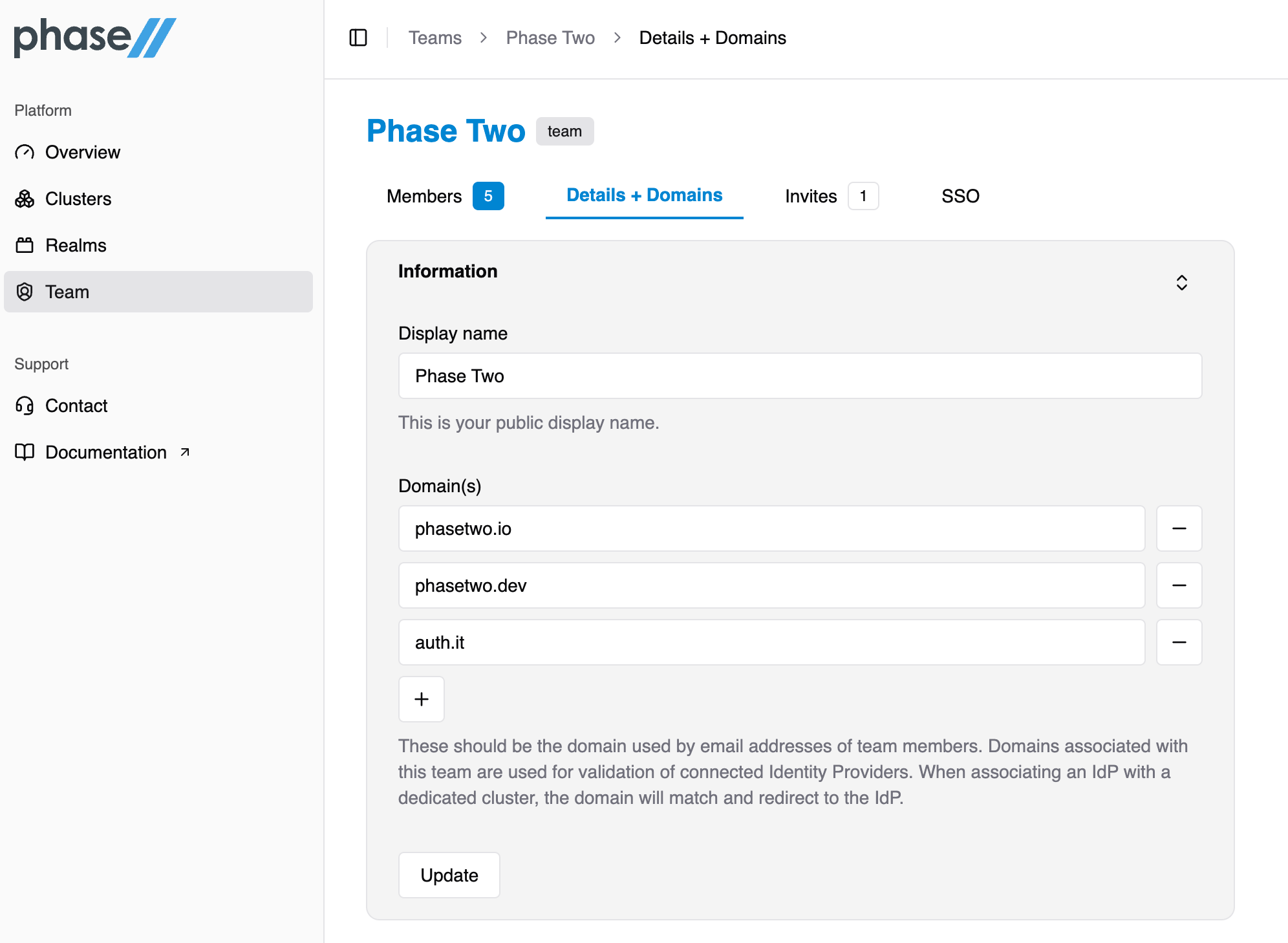Image resolution: width=1288 pixels, height=943 pixels.
Task: Select the Team section icon
Action: click(25, 292)
